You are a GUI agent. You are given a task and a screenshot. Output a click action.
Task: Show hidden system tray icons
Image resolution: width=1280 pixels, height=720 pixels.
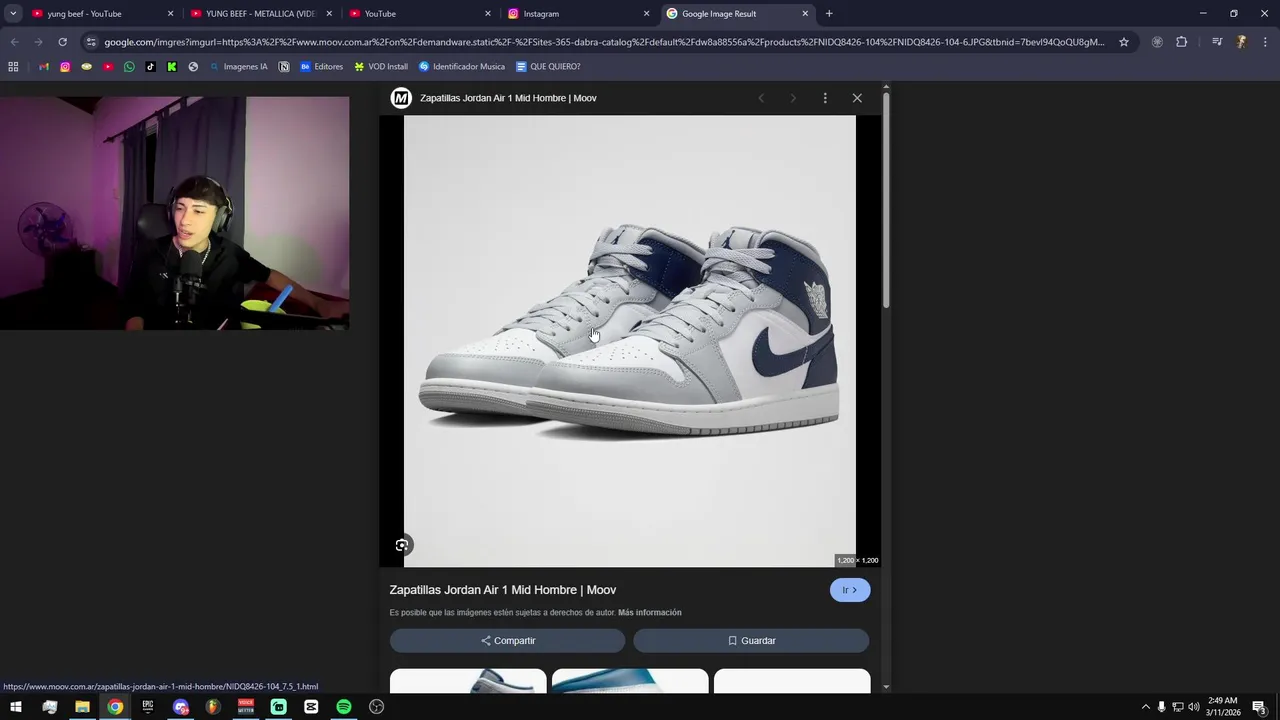point(1146,707)
